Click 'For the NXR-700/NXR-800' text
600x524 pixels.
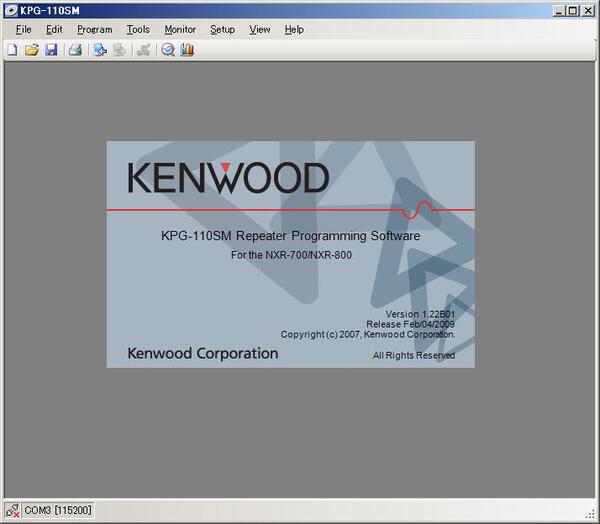291,255
